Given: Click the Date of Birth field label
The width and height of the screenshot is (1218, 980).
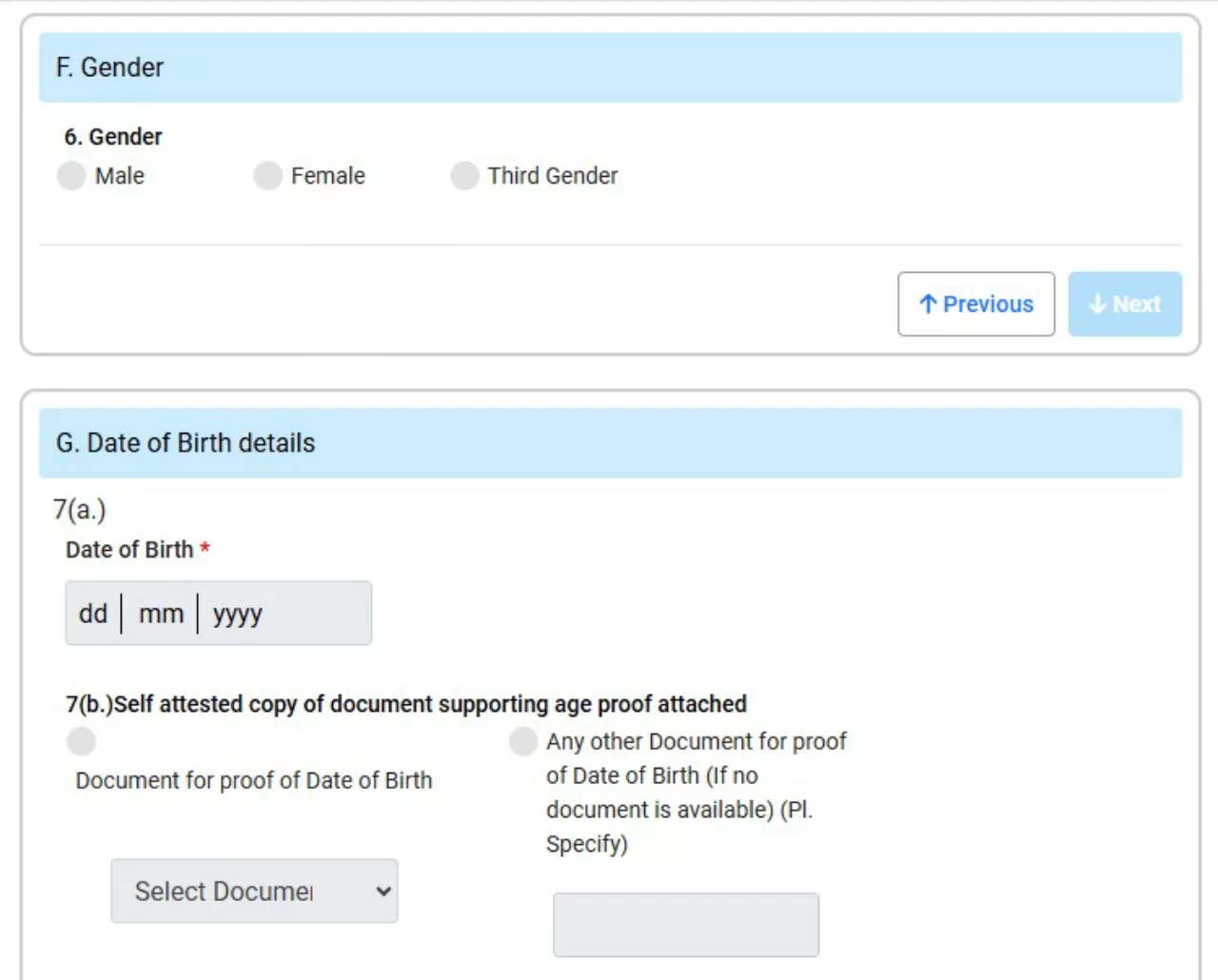Looking at the screenshot, I should coord(129,550).
